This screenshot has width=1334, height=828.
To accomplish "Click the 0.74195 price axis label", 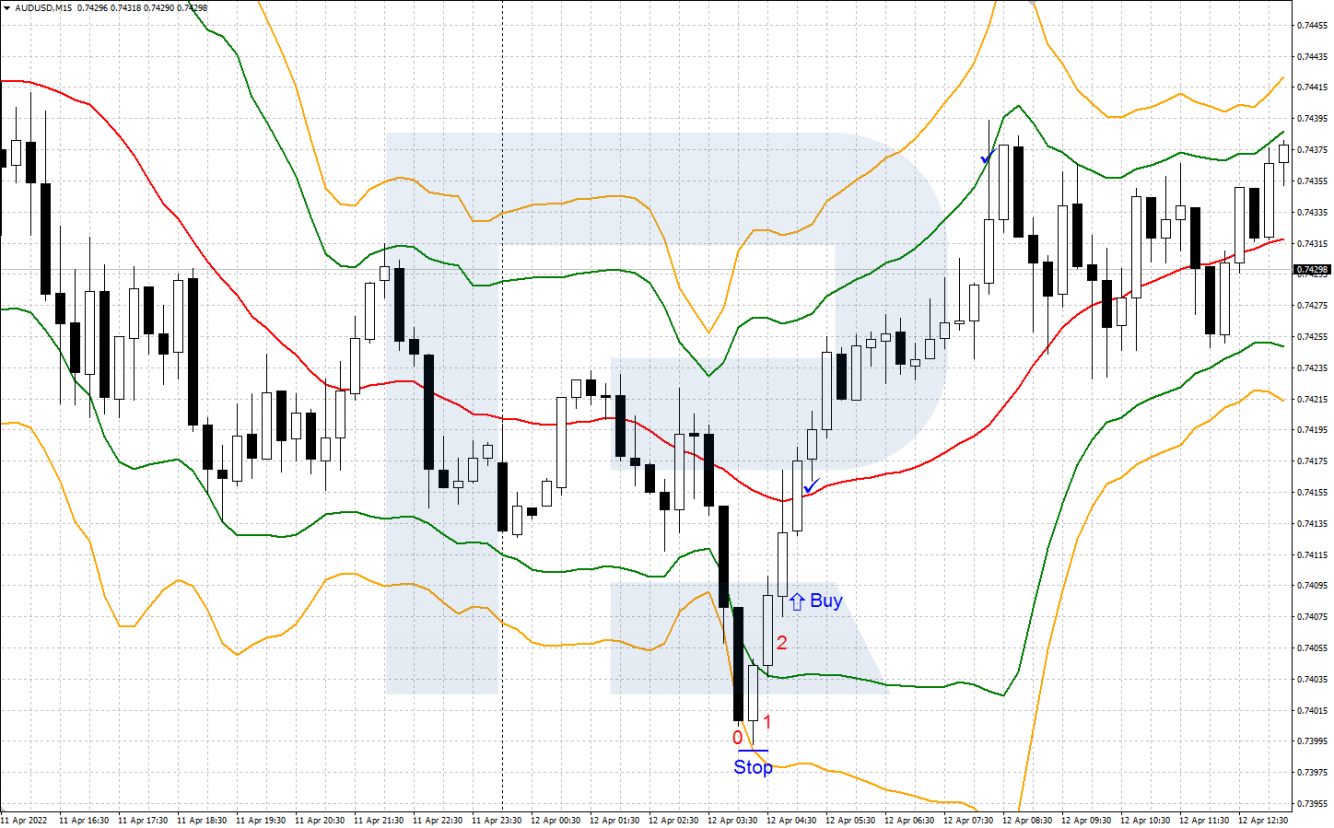I will pyautogui.click(x=1311, y=430).
